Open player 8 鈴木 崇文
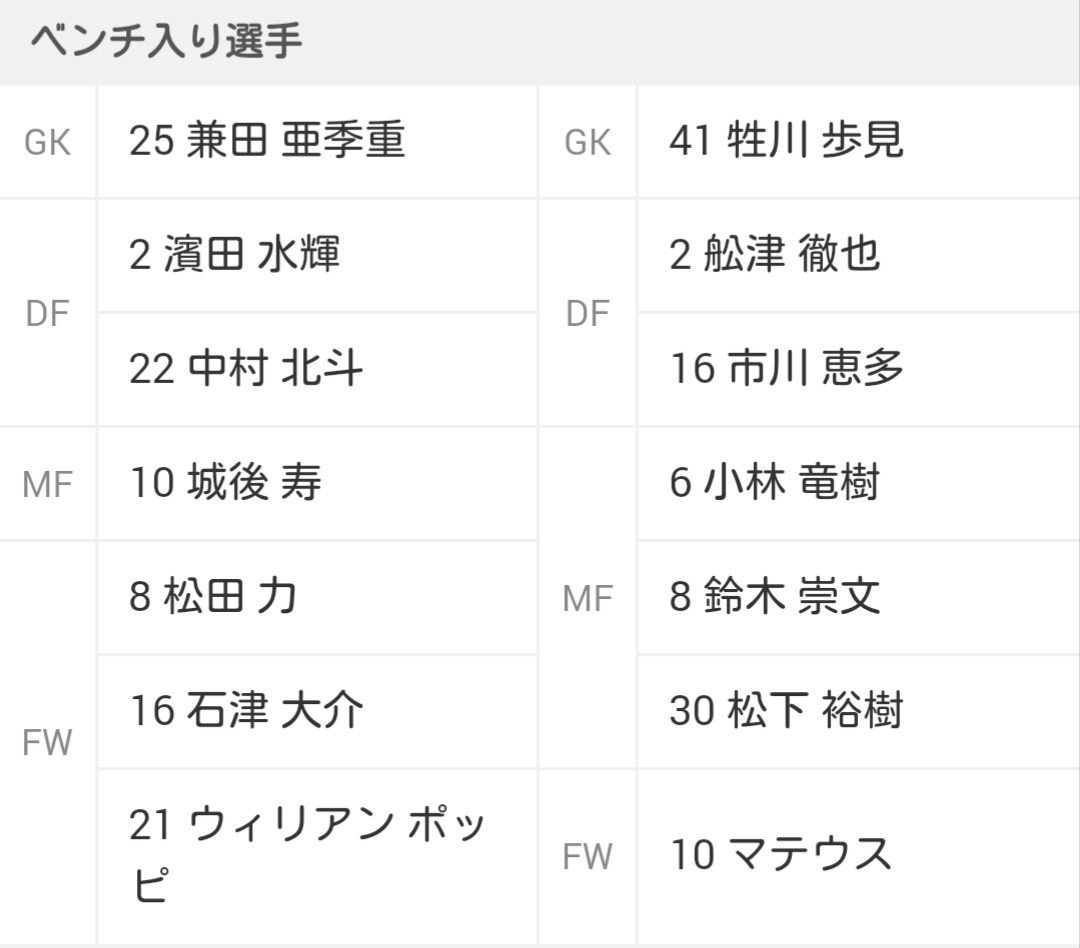The height and width of the screenshot is (948, 1080). (x=859, y=597)
